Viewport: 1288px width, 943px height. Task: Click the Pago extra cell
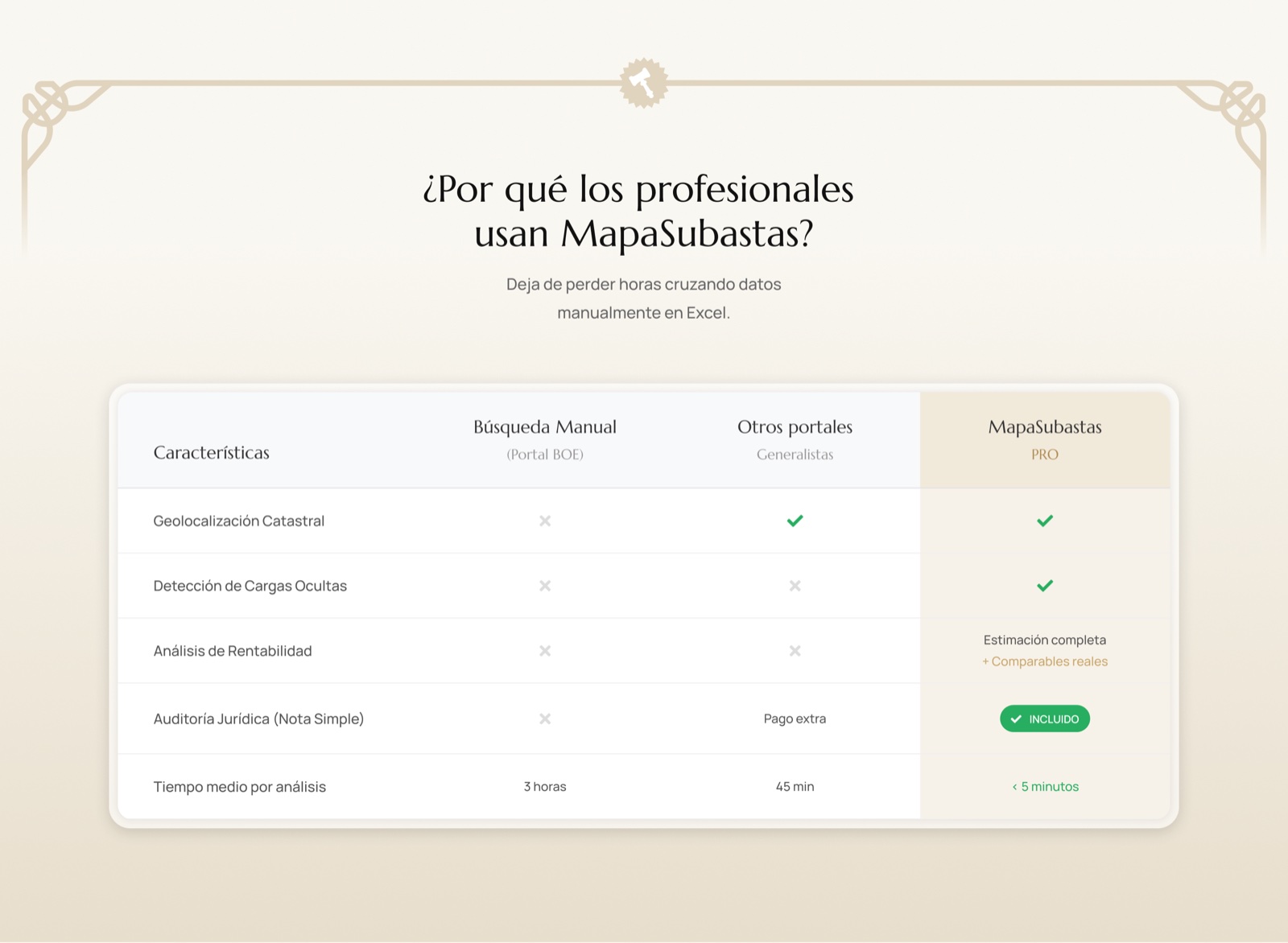pyautogui.click(x=795, y=719)
